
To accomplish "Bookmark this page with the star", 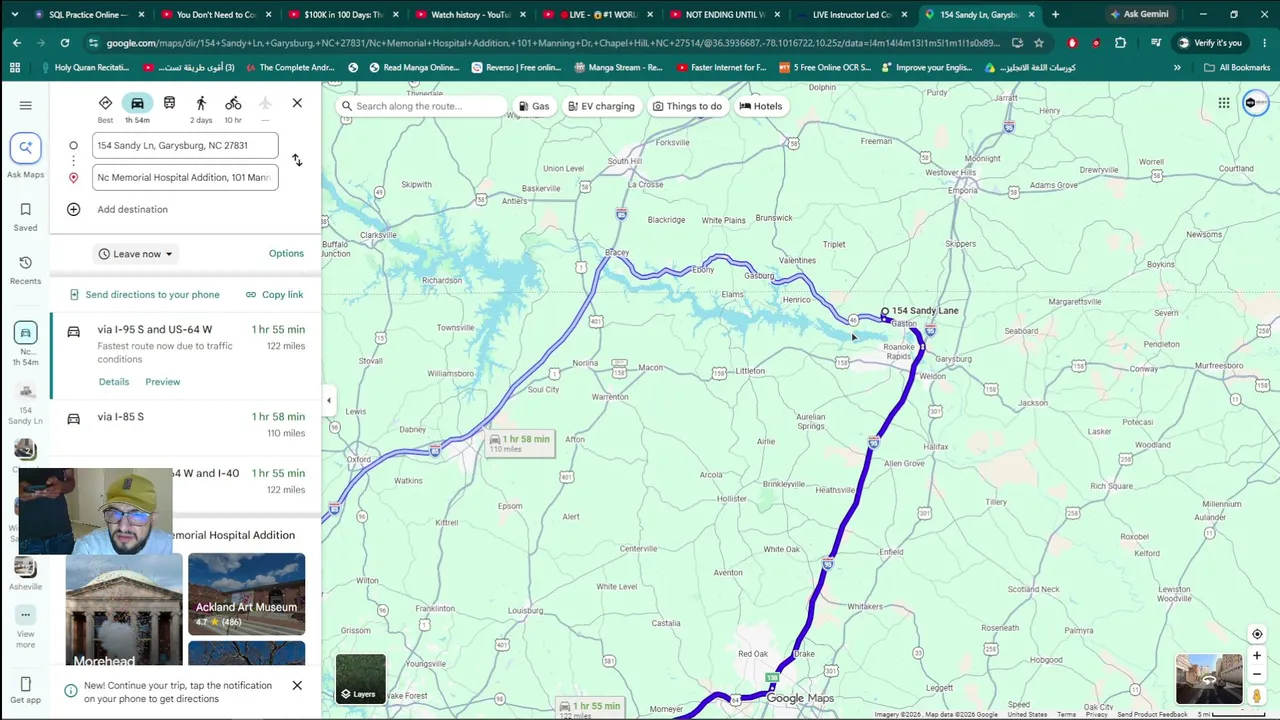I will pyautogui.click(x=1039, y=43).
